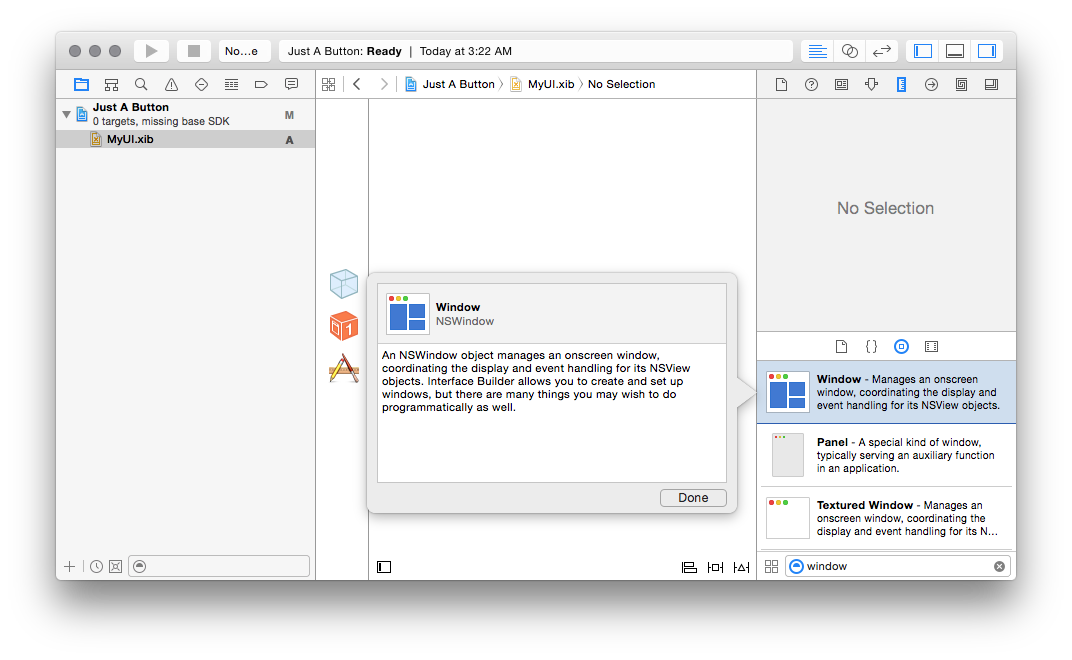Show the Attributes inspector

872,84
